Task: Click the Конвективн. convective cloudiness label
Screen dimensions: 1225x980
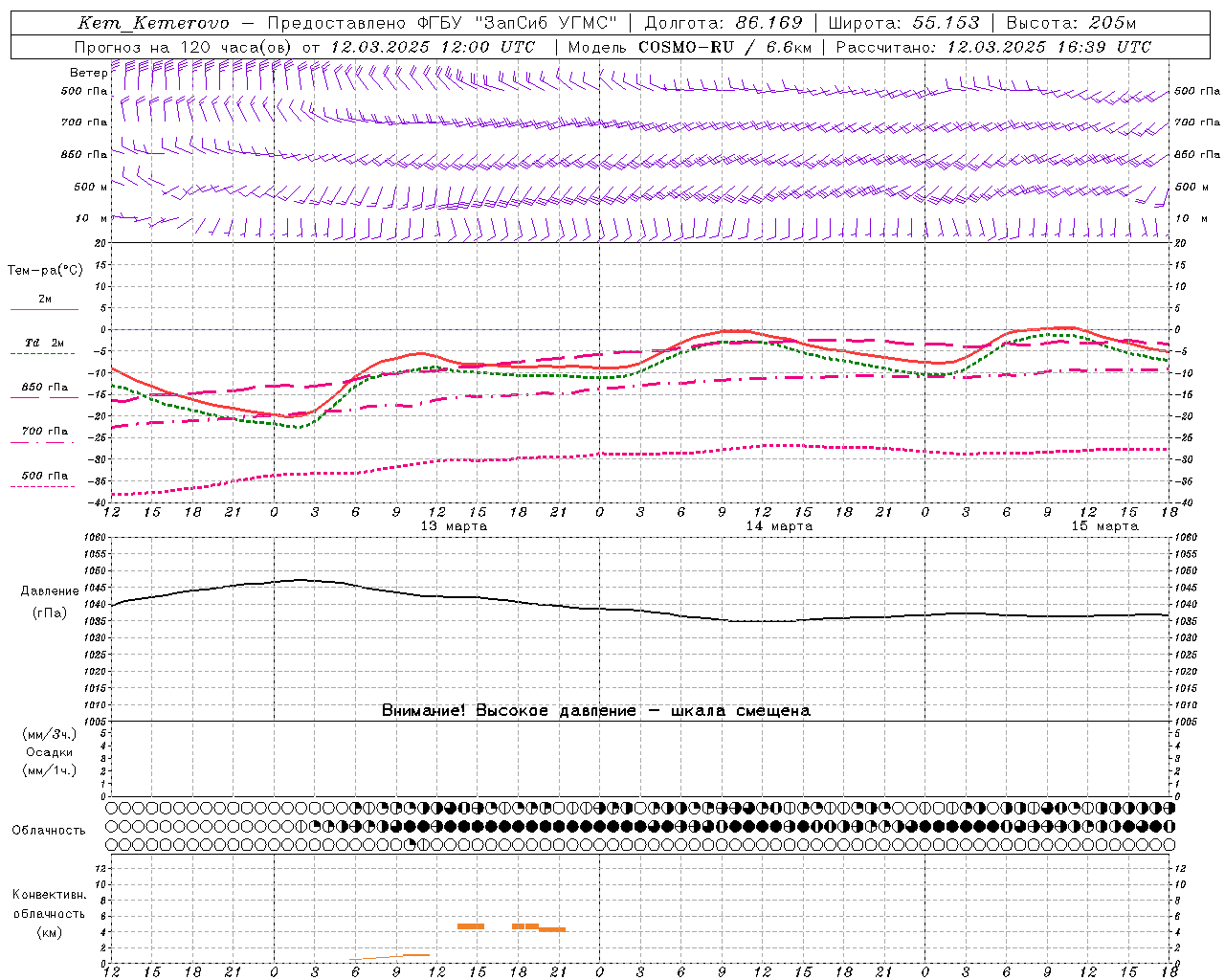Action: click(49, 895)
